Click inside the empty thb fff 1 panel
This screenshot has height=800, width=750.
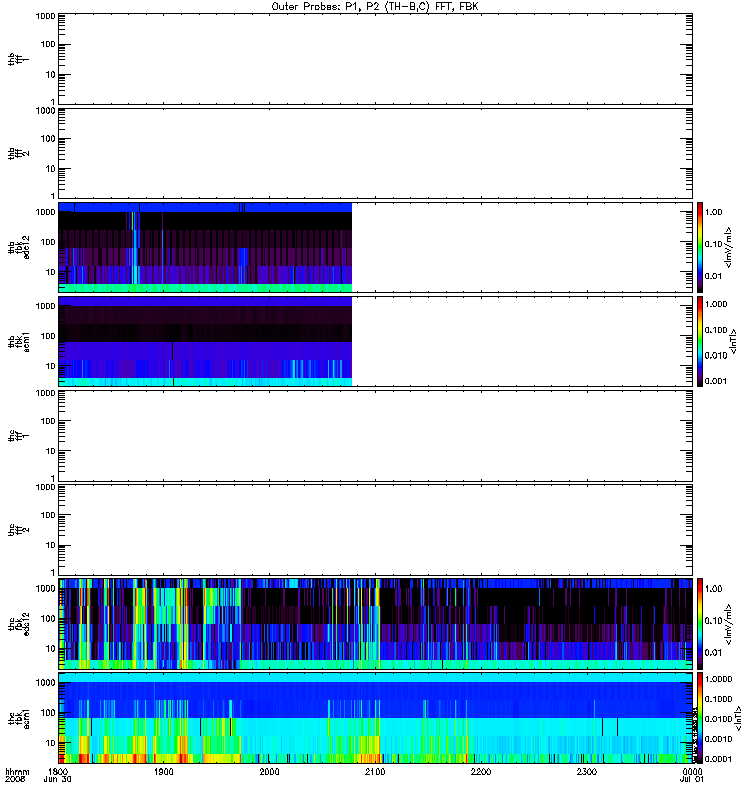click(x=376, y=59)
